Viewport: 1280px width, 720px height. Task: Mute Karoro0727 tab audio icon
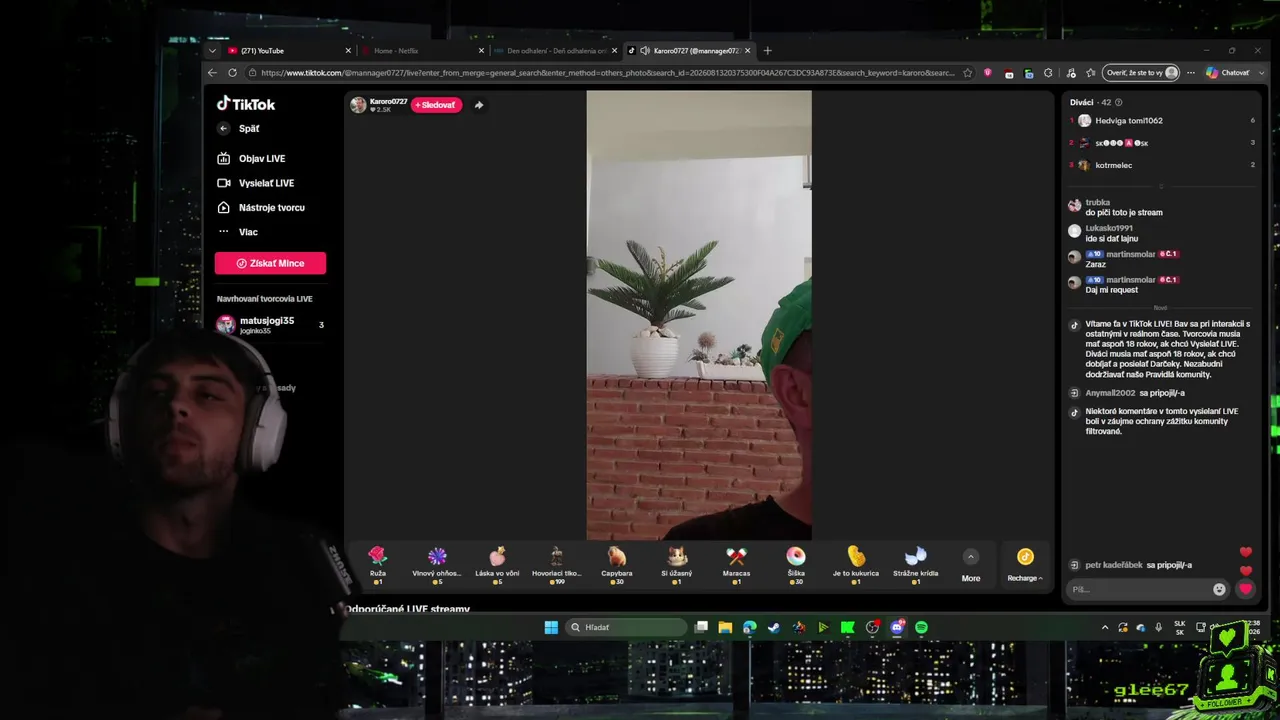(645, 51)
